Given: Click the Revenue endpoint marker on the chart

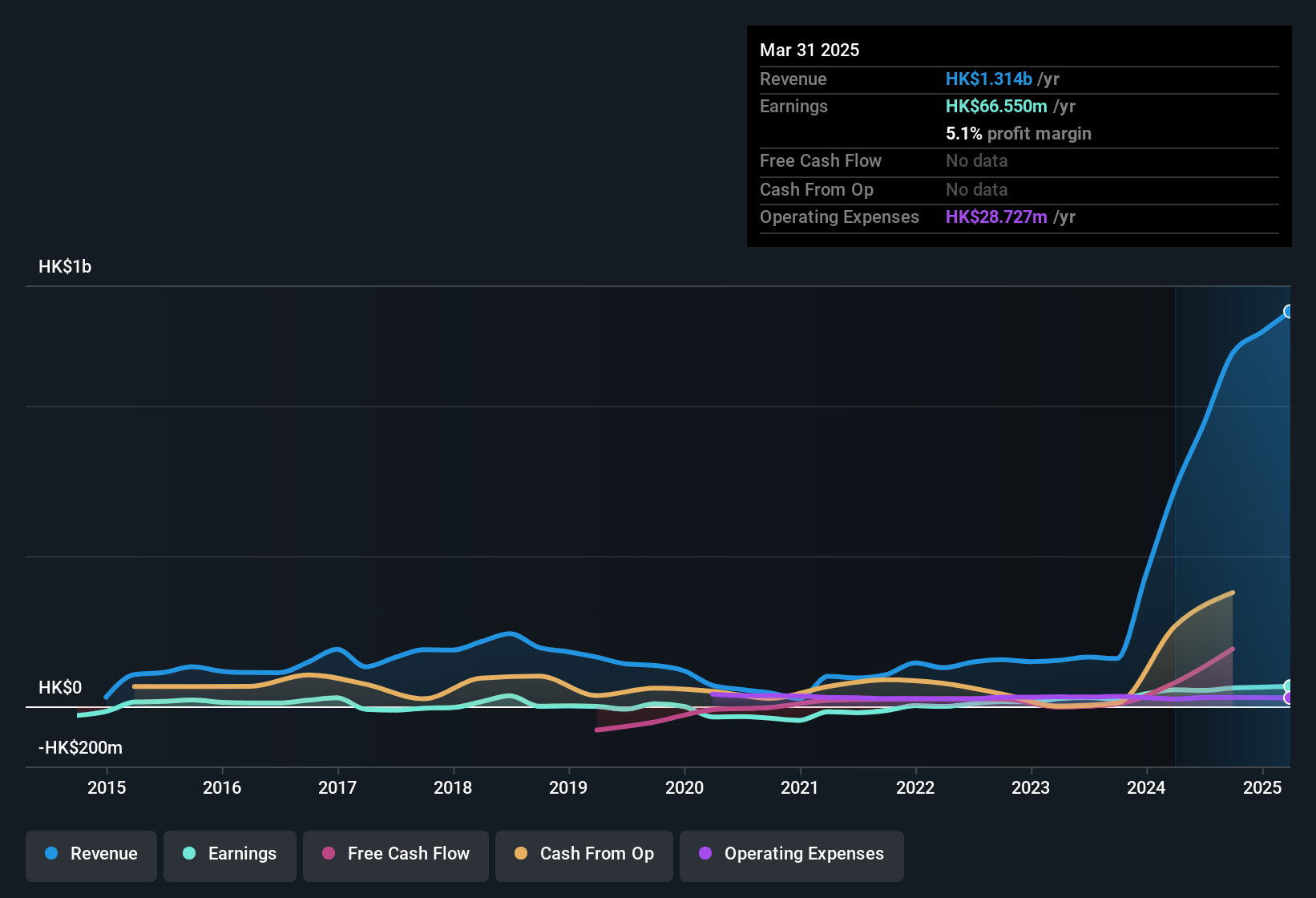Looking at the screenshot, I should 1289,311.
